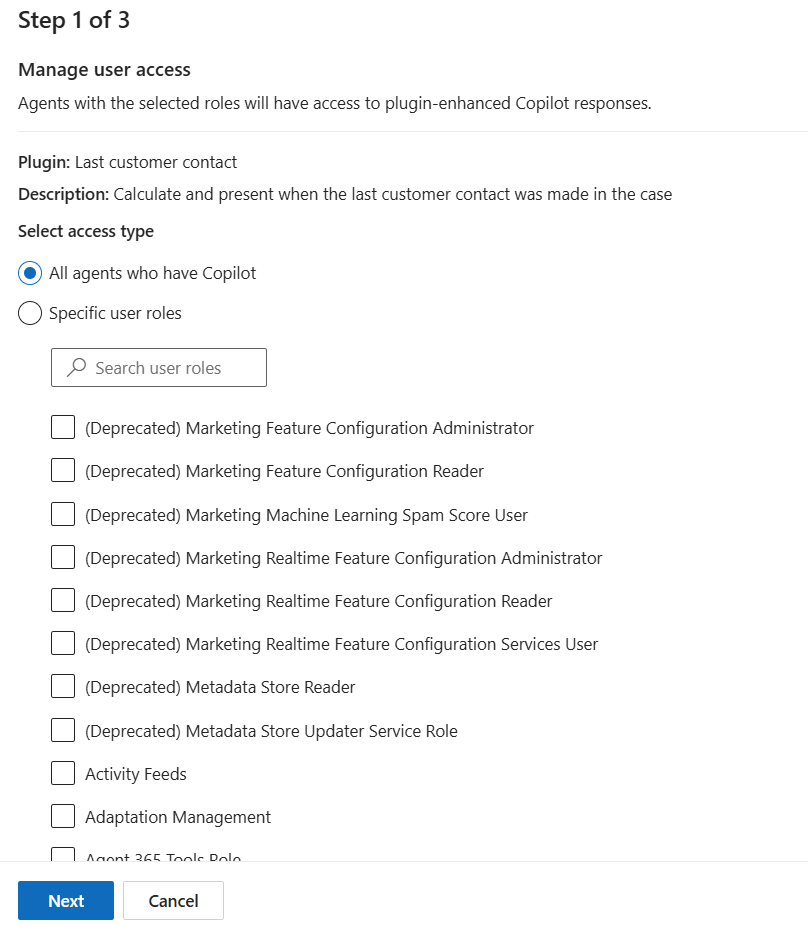Screen dimensions: 808x934
Task: Click the Activity Feeds role label
Action: coord(136,774)
